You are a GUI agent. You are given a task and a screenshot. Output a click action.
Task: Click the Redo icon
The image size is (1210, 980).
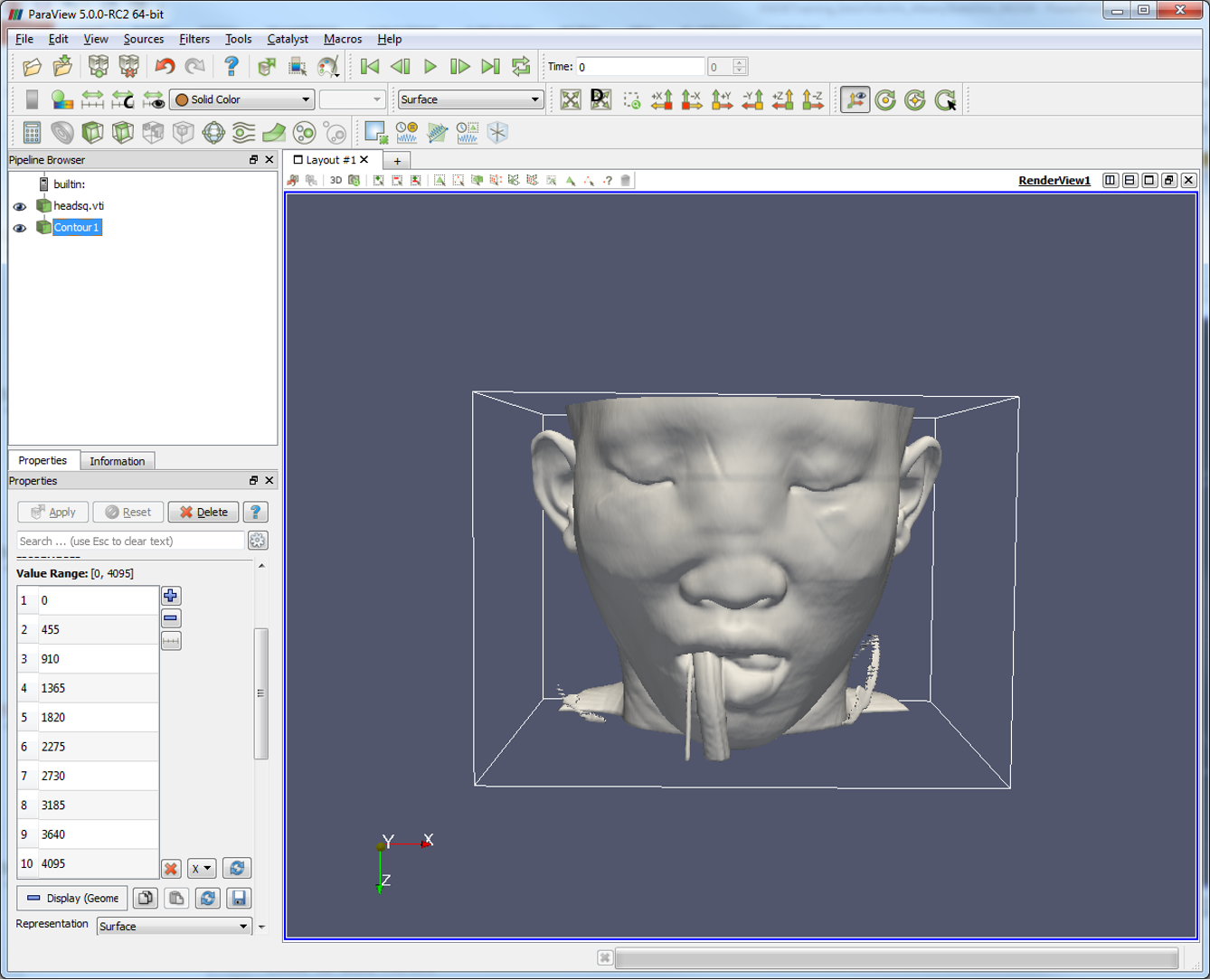pyautogui.click(x=195, y=67)
